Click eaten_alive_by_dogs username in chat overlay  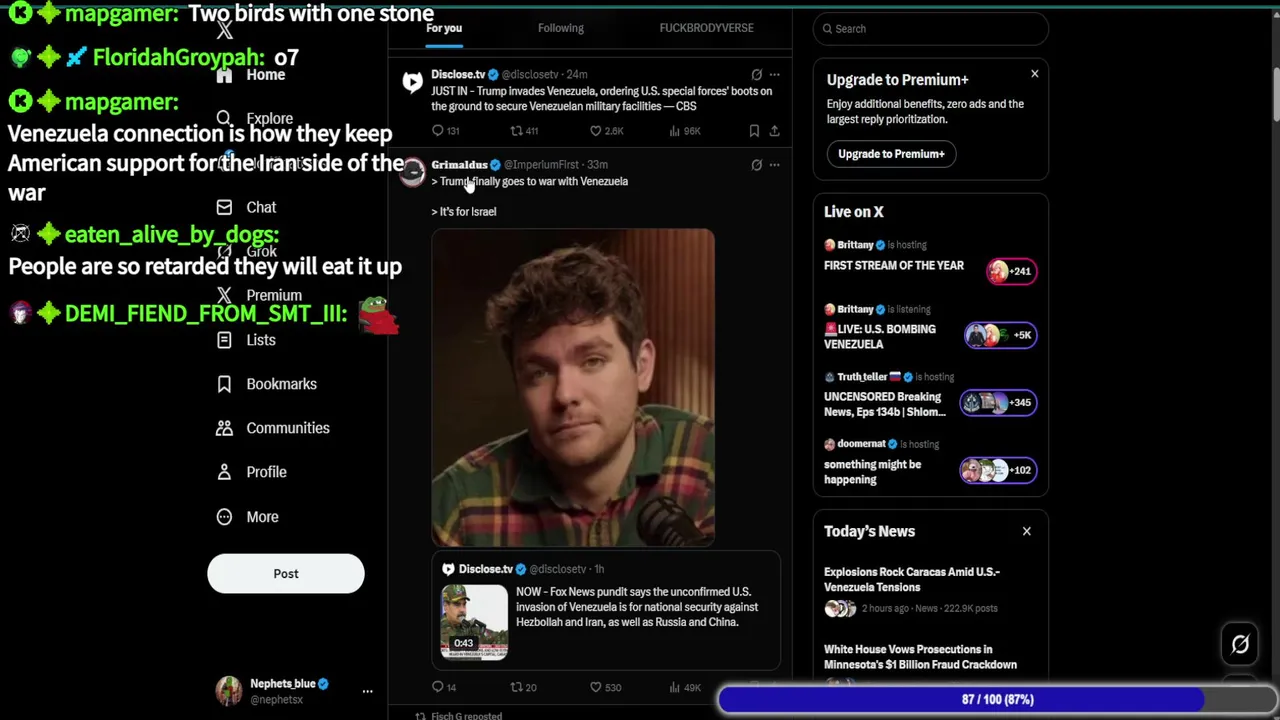[172, 234]
